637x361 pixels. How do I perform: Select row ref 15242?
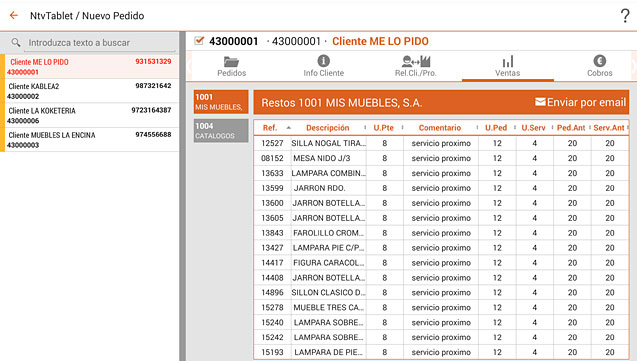(x=441, y=337)
